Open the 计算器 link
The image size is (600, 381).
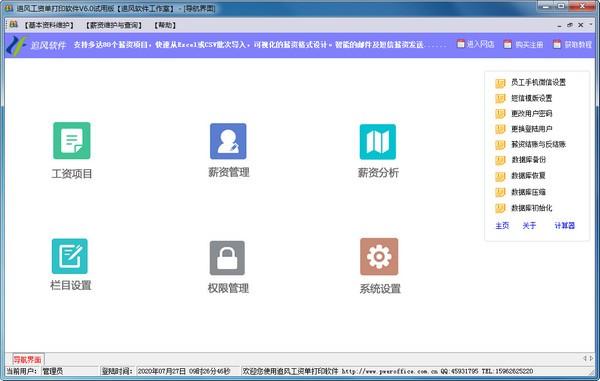[x=564, y=226]
